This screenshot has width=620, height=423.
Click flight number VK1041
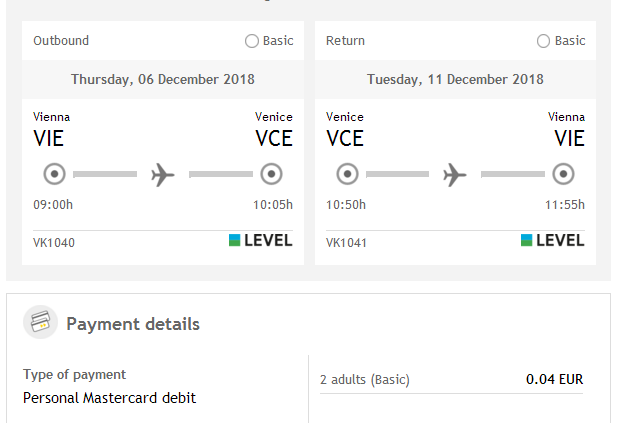[346, 242]
